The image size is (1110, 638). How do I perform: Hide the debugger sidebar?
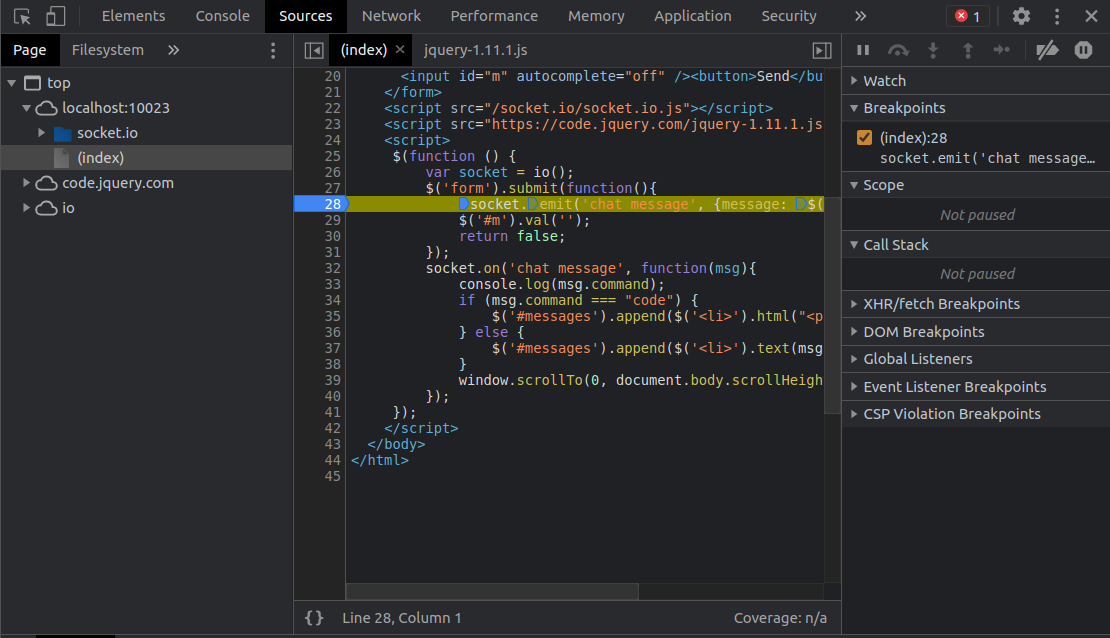822,50
